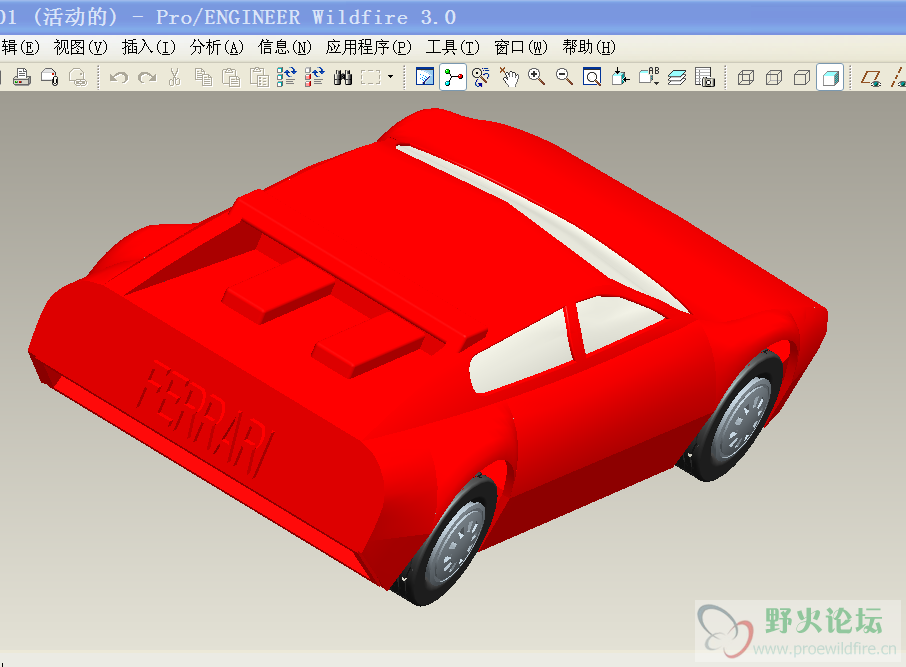Open the Find binoculars tool

click(343, 77)
